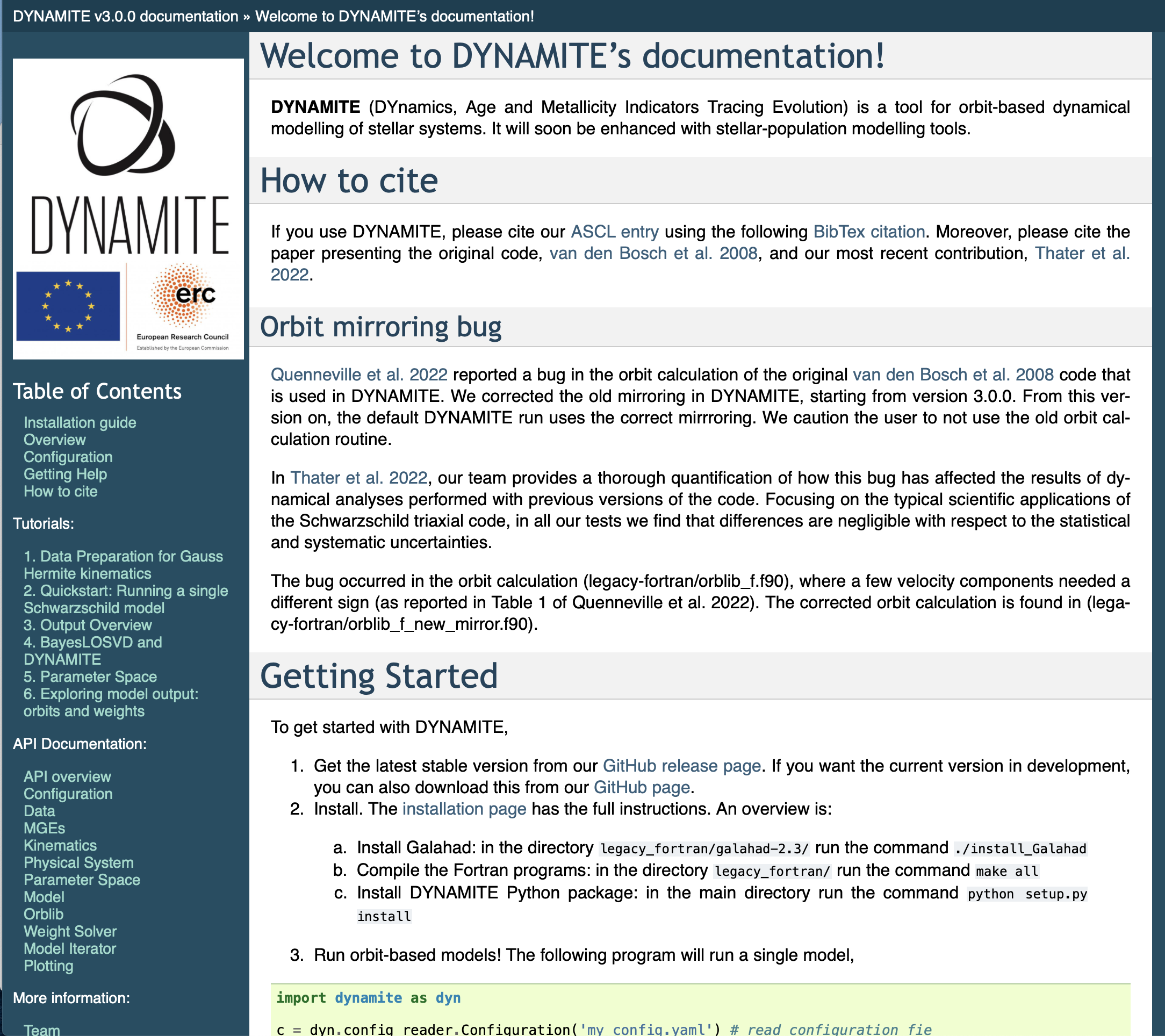The image size is (1165, 1036).
Task: Click the European Union flag image
Action: tap(68, 306)
